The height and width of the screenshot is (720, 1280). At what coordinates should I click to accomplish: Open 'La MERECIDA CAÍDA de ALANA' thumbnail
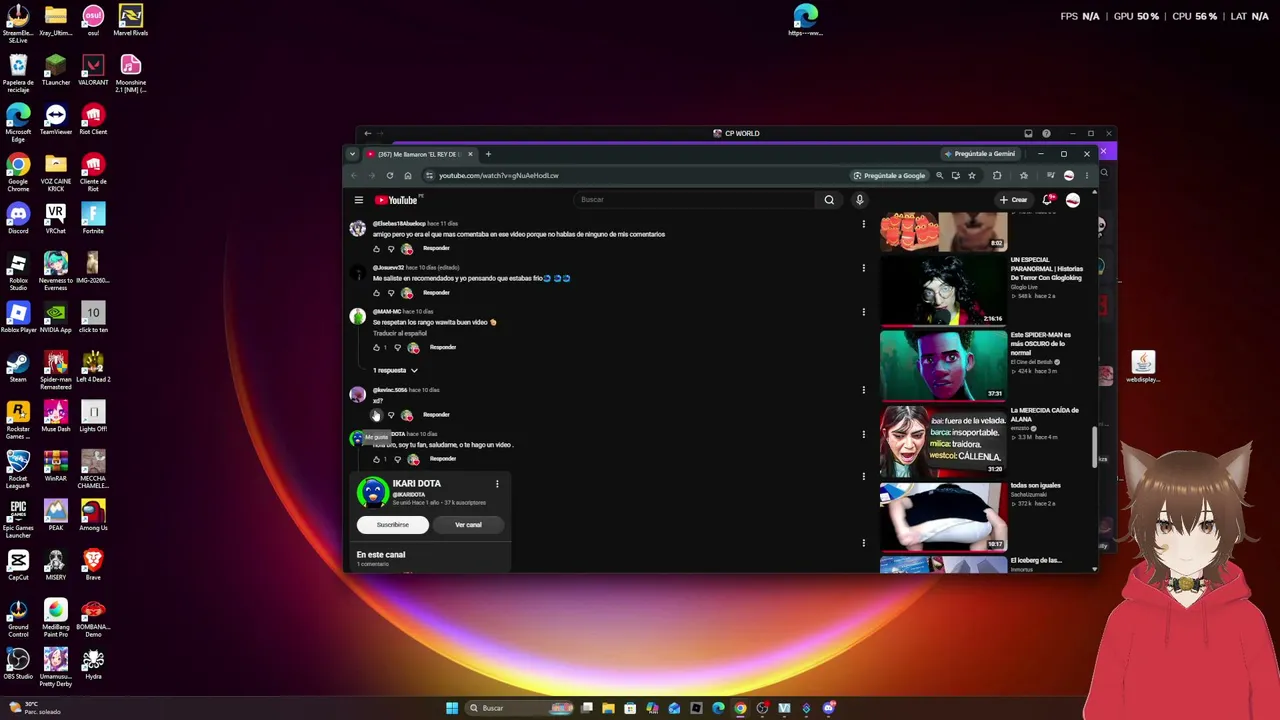943,440
